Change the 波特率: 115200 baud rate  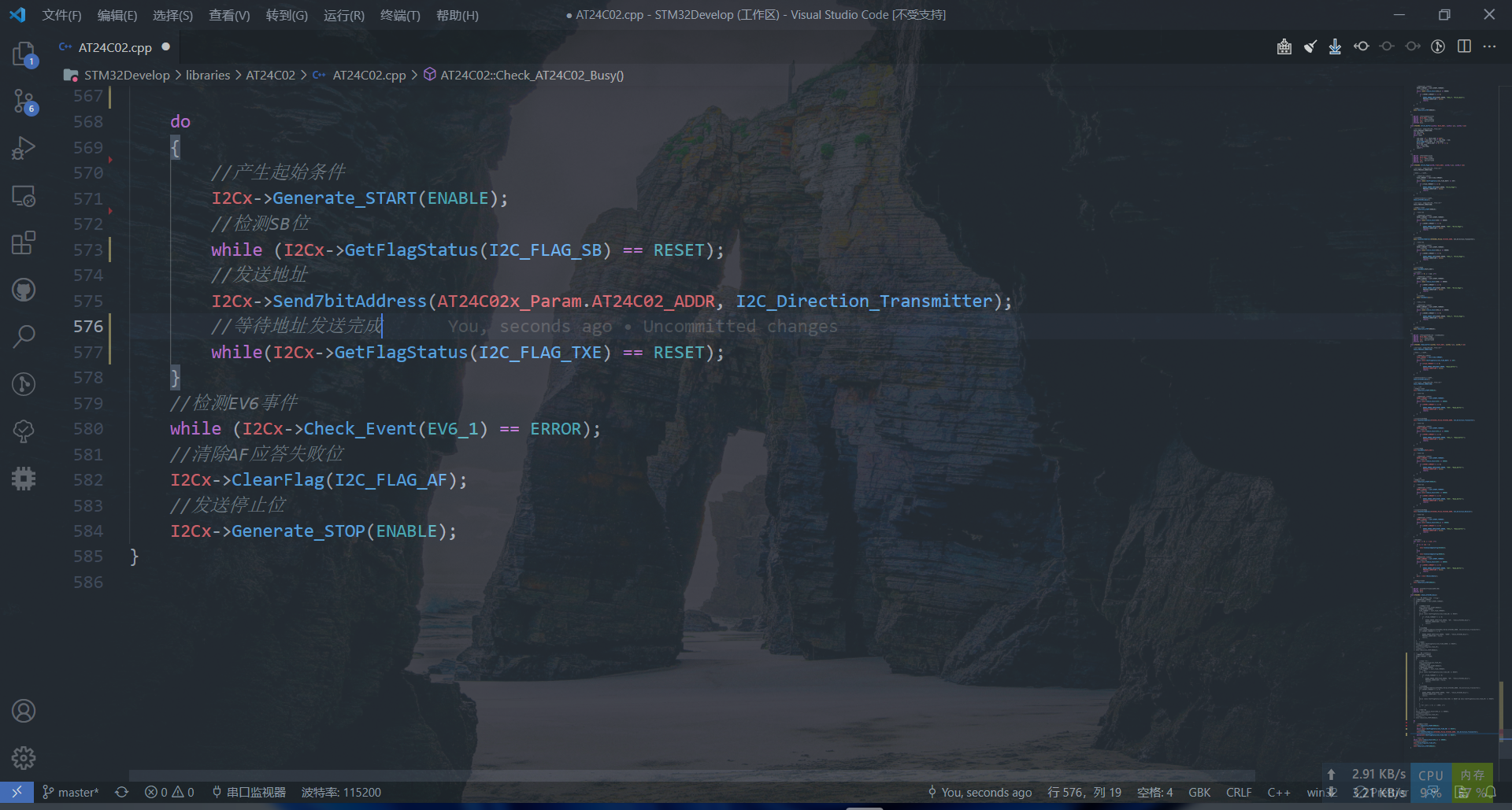341,792
